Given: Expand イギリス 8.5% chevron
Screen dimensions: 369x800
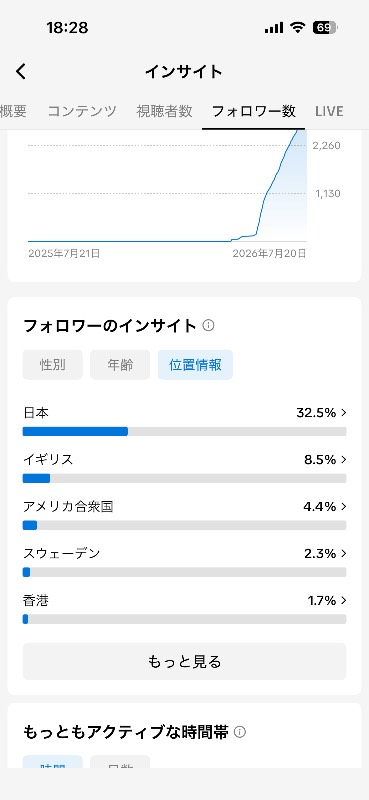Looking at the screenshot, I should click(x=343, y=460).
